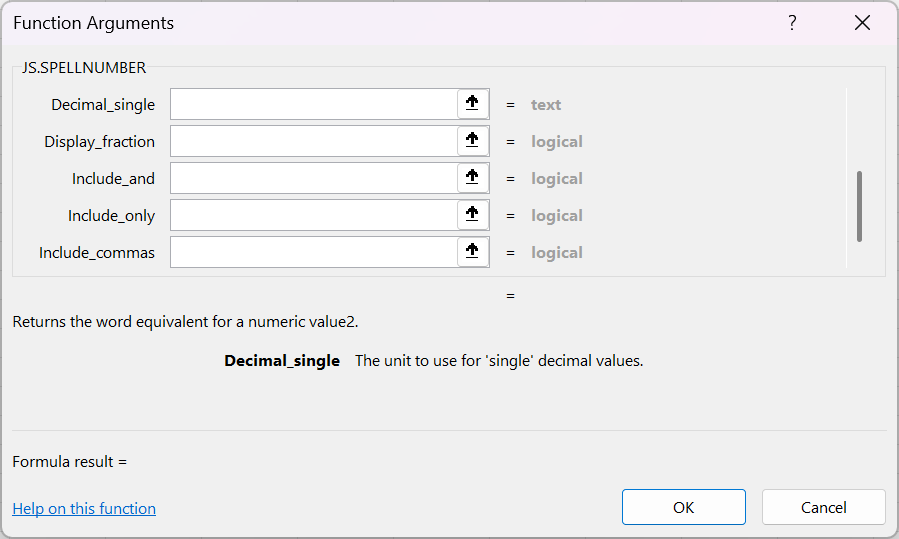The height and width of the screenshot is (539, 899).
Task: Focus the Display_fraction argument box
Action: click(314, 141)
